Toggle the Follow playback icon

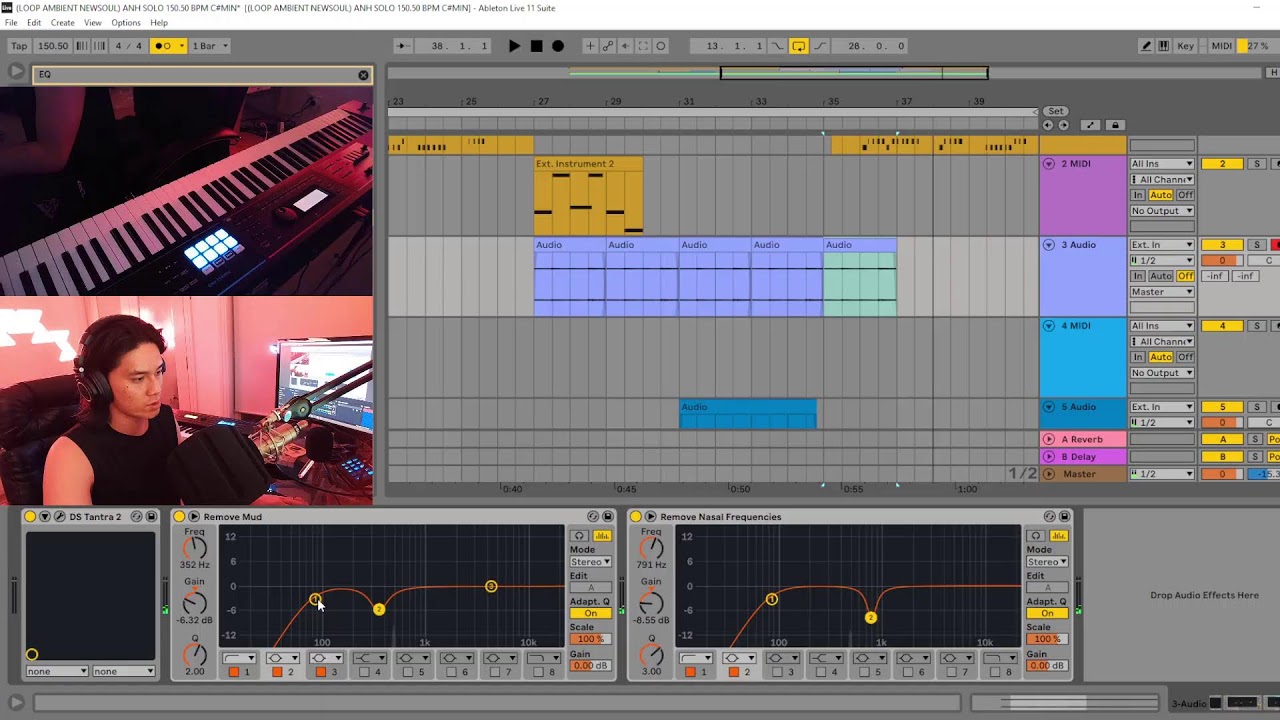[x=401, y=46]
